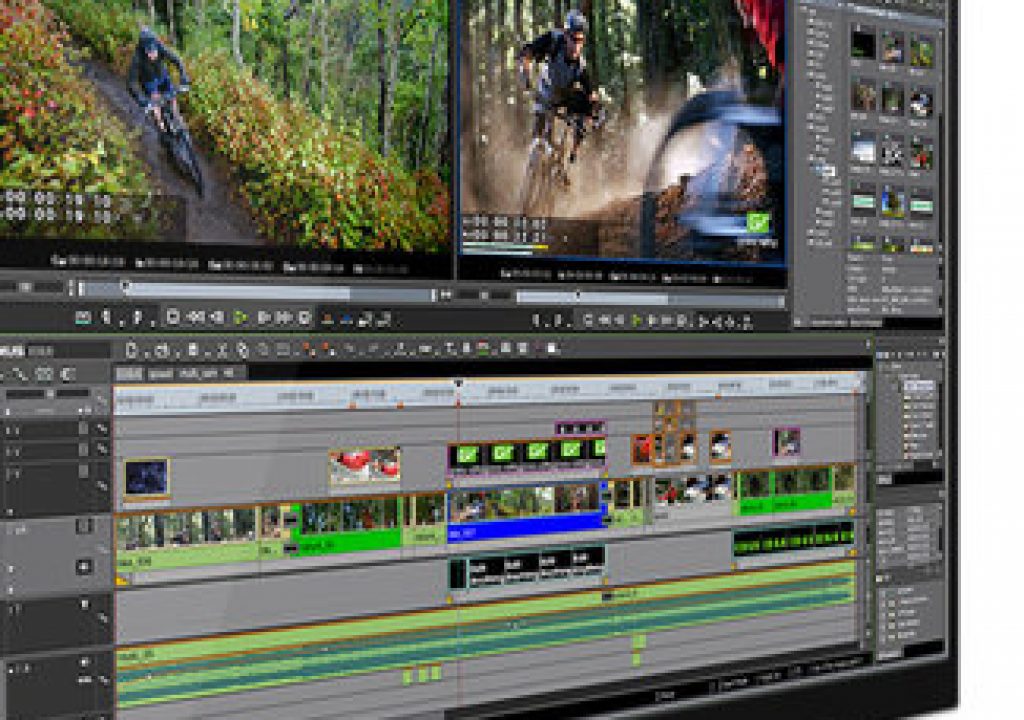This screenshot has width=1024, height=720.
Task: Select the blue highlighted clip on timeline
Action: pyautogui.click(x=526, y=513)
